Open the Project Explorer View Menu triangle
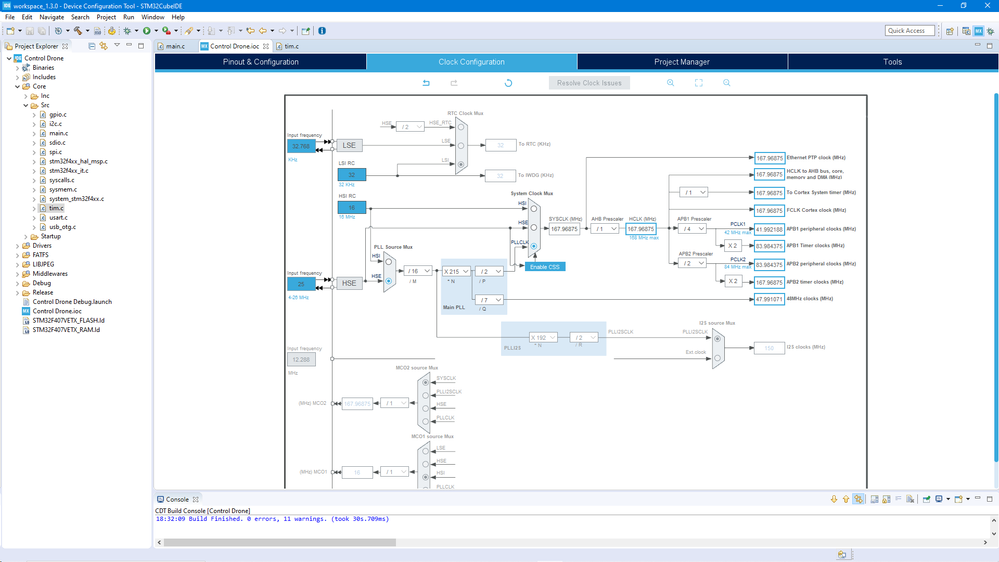Screen dimensions: 999x562 [x=117, y=45]
